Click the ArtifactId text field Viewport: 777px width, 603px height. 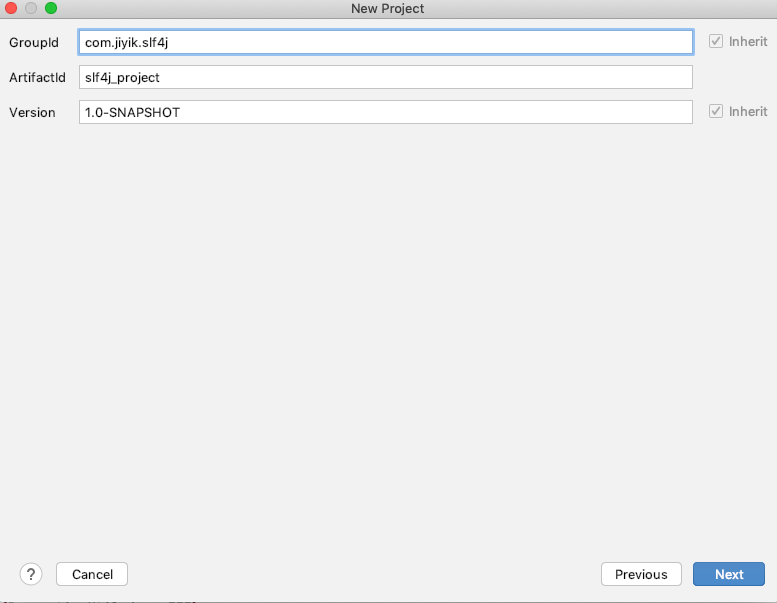386,77
